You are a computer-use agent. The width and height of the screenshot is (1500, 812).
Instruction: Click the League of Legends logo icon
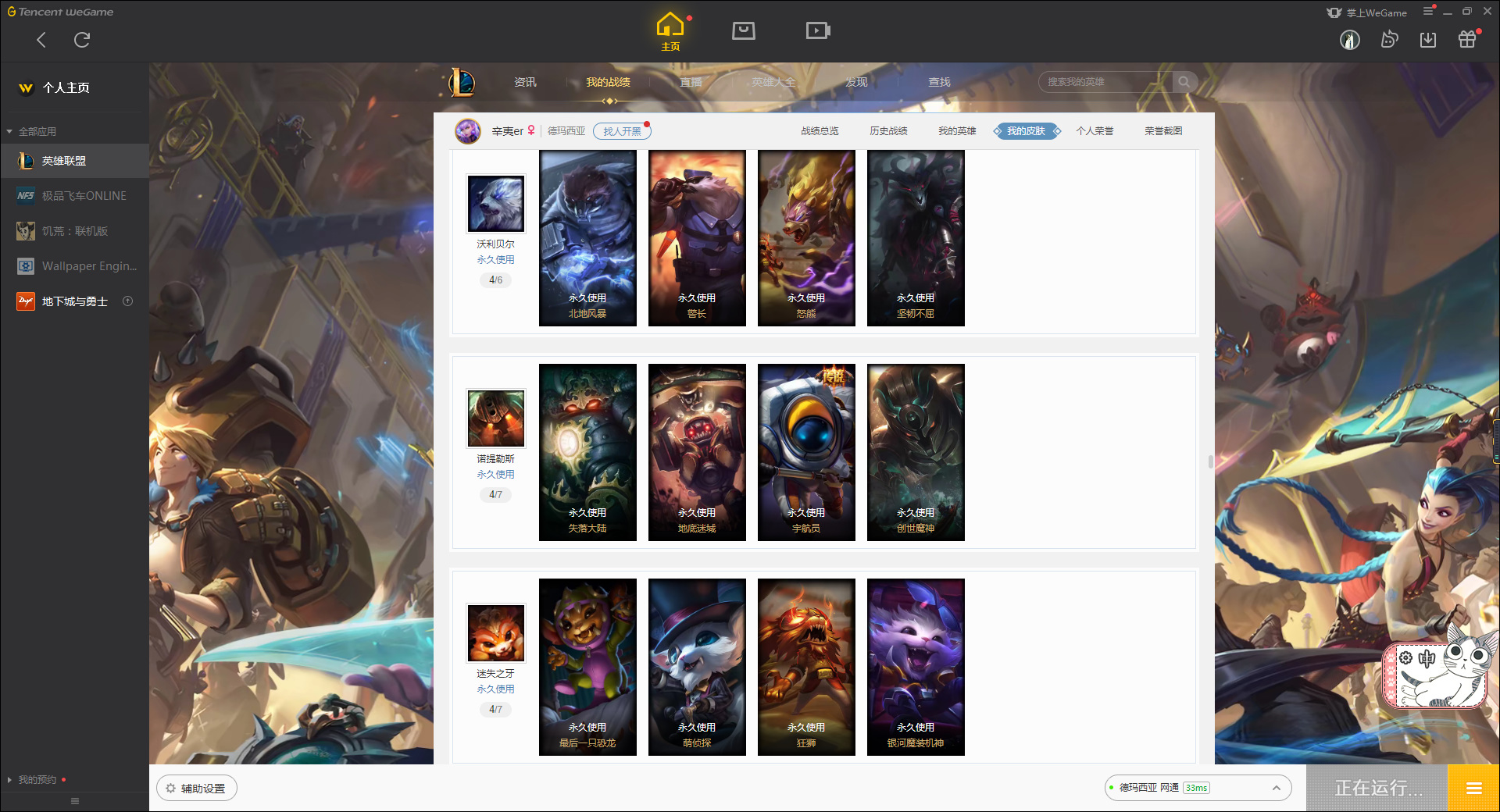(x=462, y=82)
